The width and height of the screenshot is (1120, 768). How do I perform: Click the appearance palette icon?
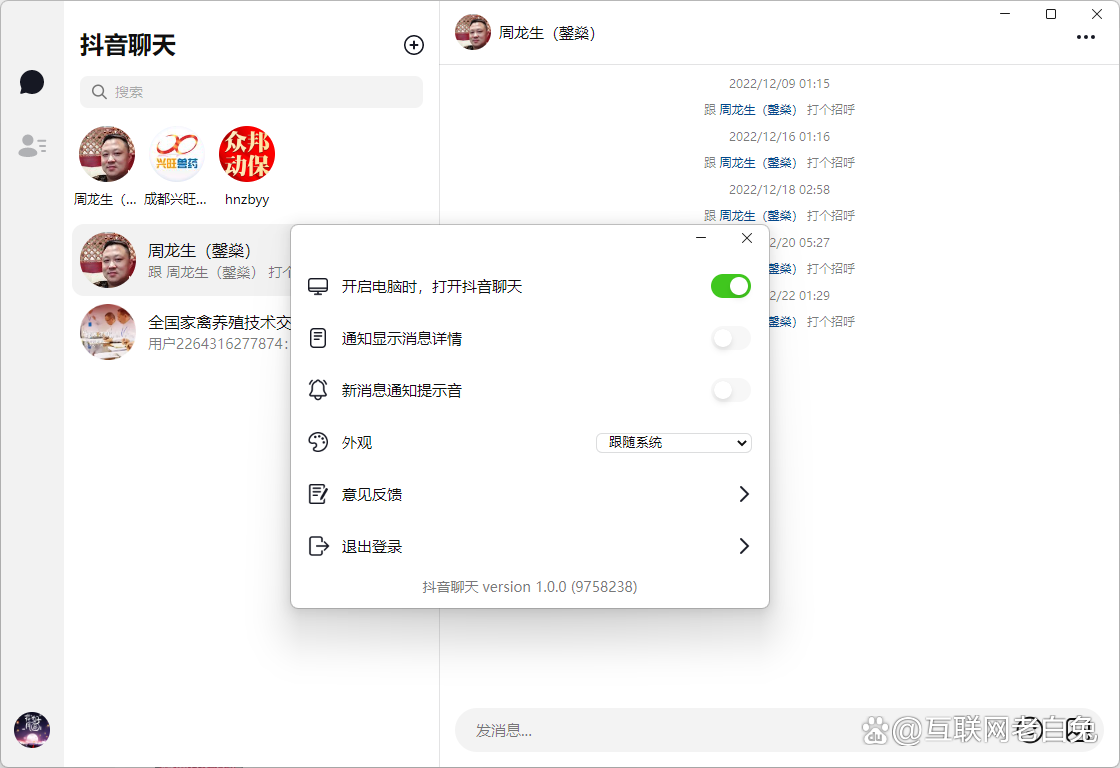[x=318, y=442]
